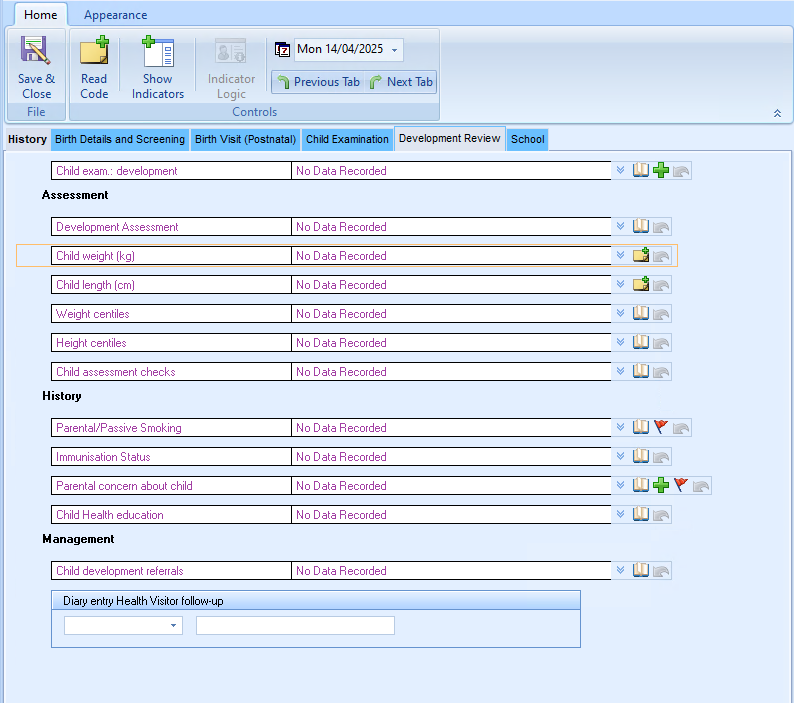
Task: Select the Development Review tab
Action: [450, 138]
